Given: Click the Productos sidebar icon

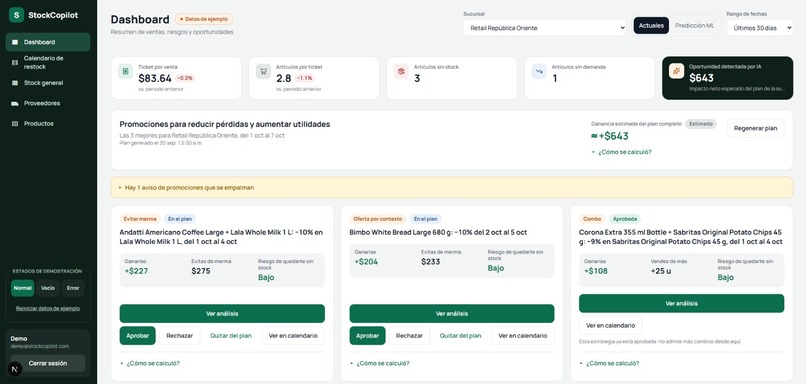Looking at the screenshot, I should [x=15, y=124].
